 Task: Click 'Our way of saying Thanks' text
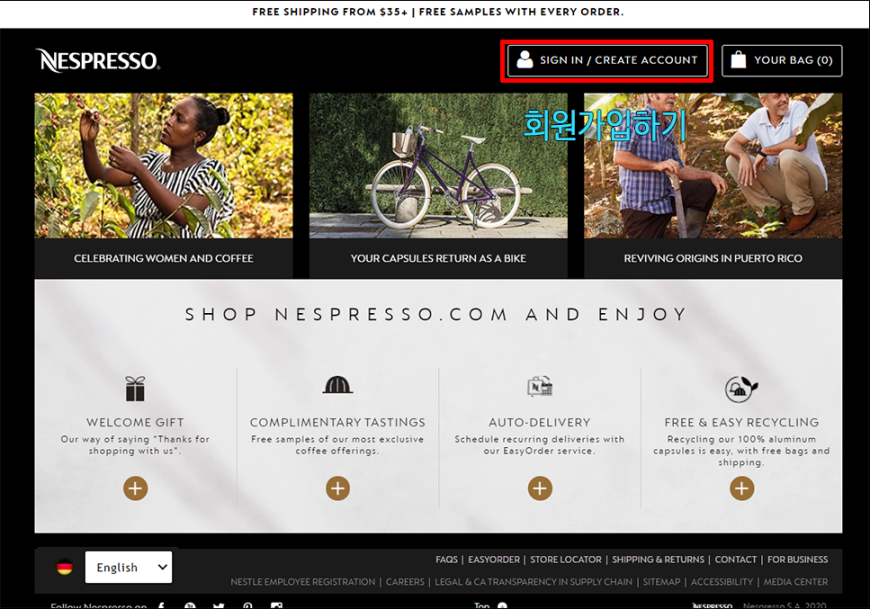(135, 445)
